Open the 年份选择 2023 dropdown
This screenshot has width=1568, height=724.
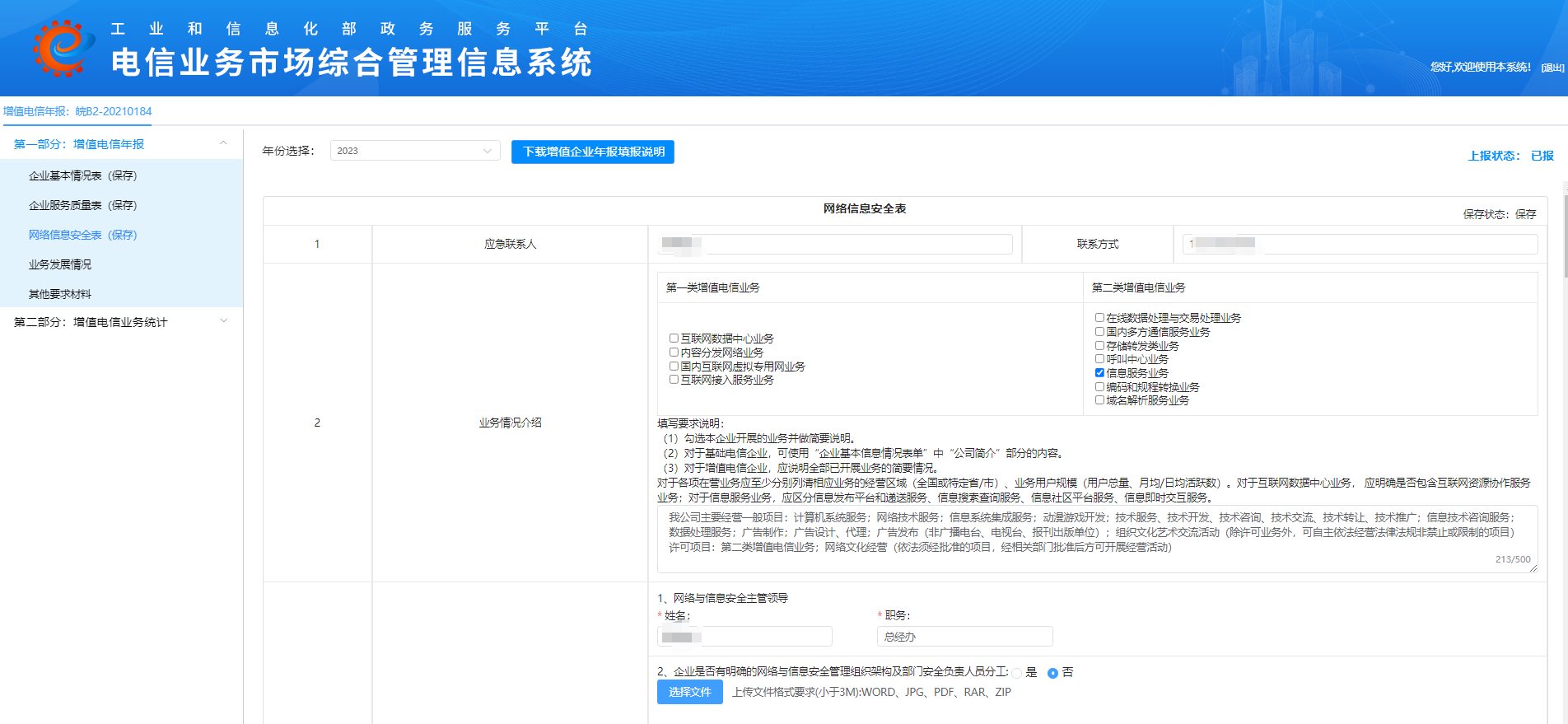pos(415,151)
